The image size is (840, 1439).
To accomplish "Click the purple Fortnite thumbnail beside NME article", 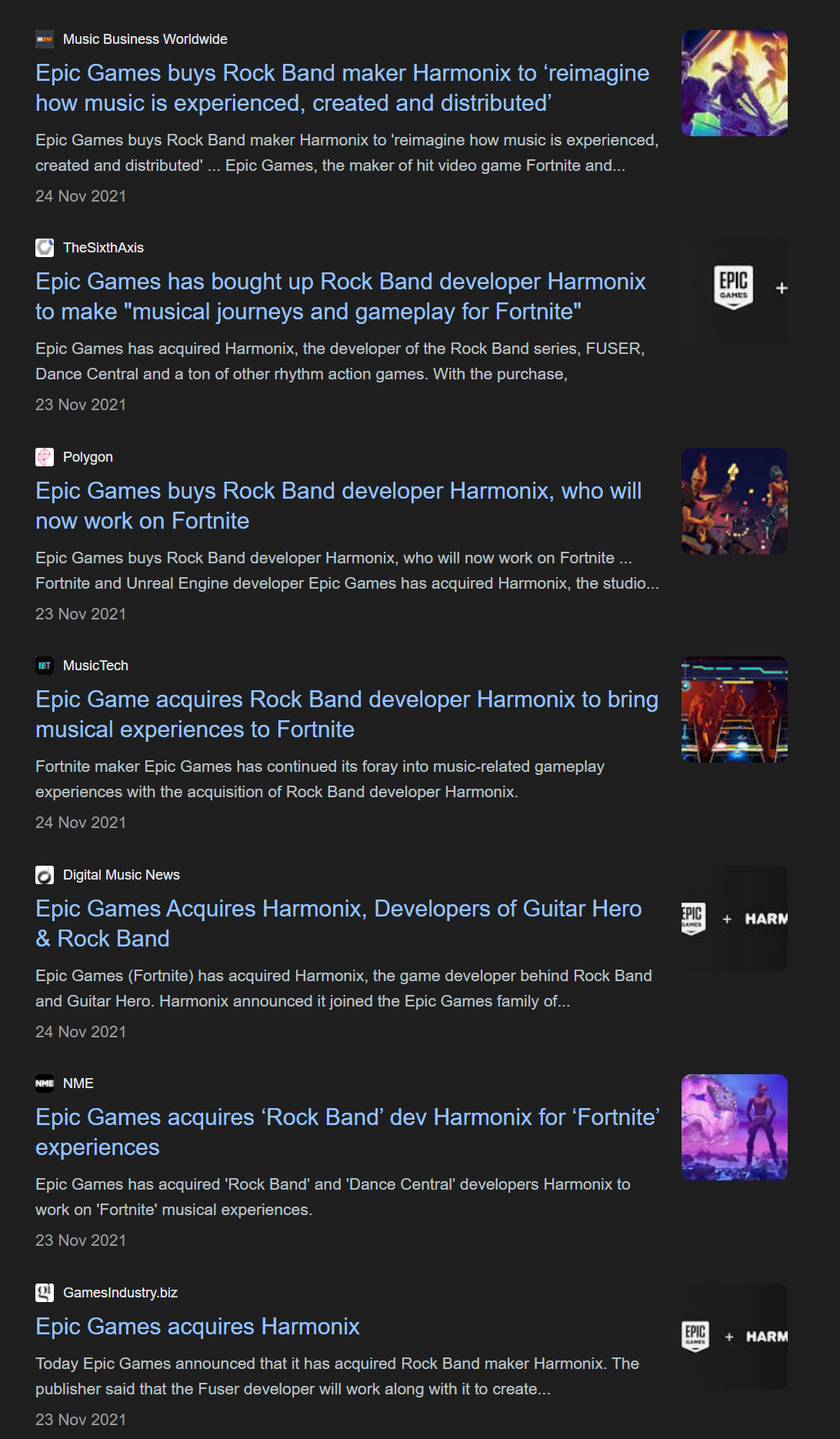I will click(x=735, y=1127).
